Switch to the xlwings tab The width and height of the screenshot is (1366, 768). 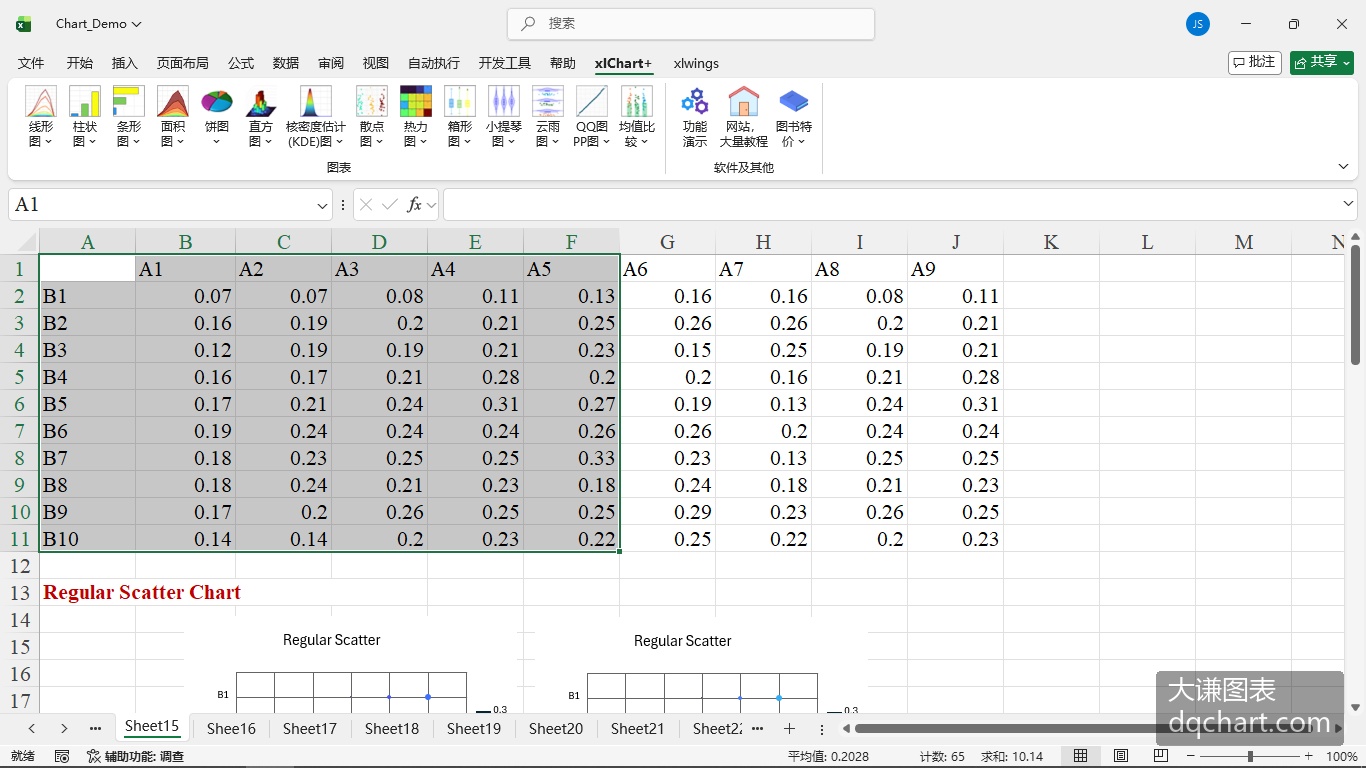coord(696,63)
